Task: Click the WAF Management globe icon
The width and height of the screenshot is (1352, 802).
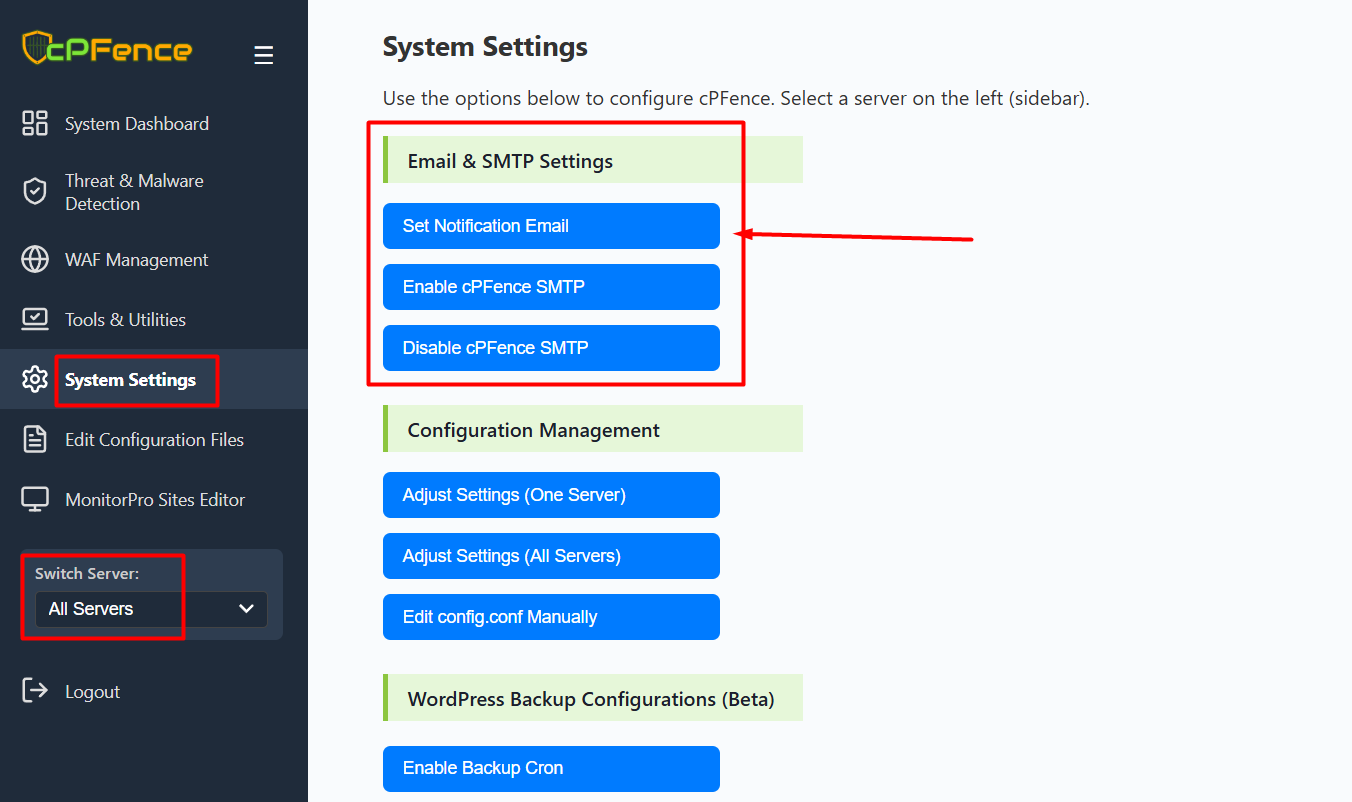Action: 35,260
